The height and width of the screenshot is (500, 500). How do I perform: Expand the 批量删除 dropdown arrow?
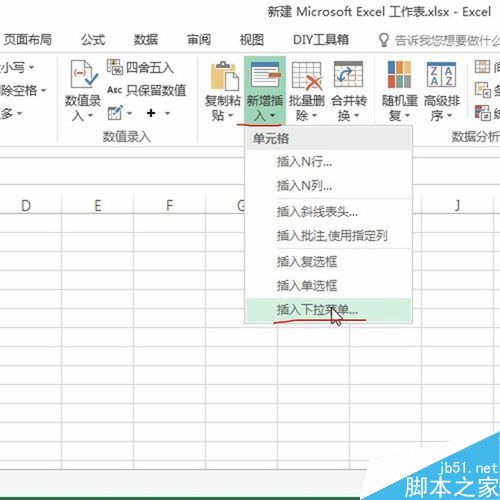[x=314, y=116]
